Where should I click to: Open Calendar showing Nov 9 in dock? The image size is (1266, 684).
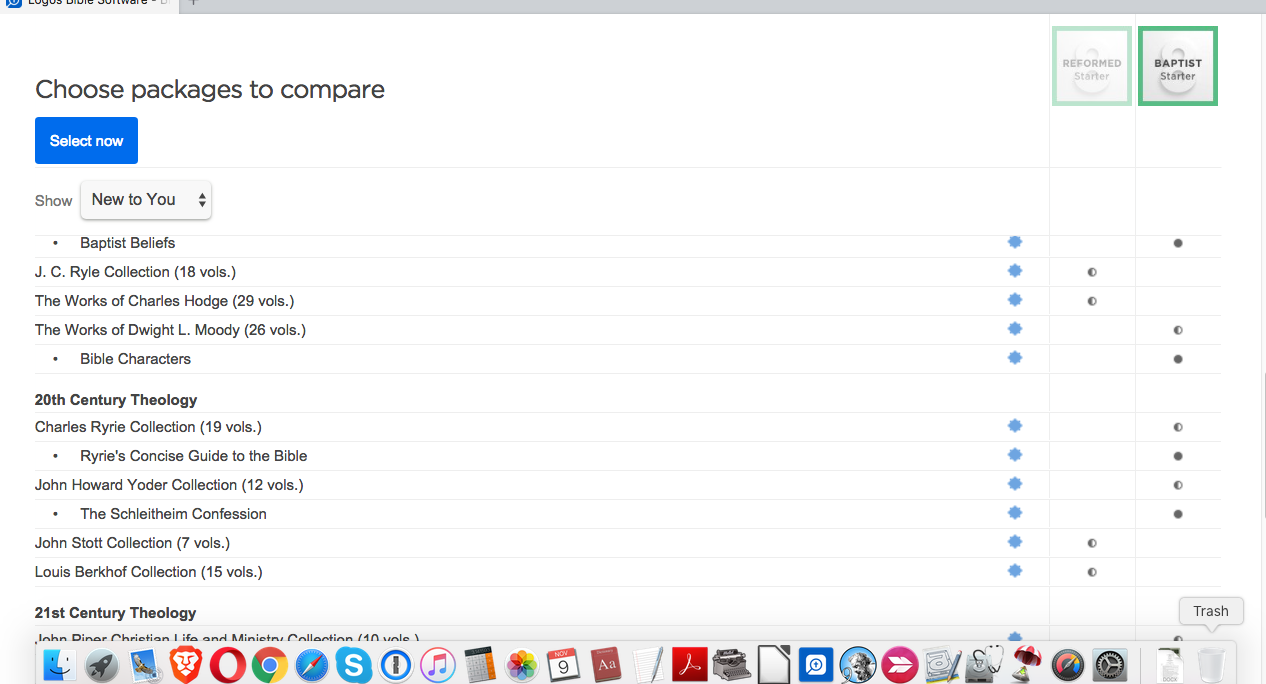564,664
